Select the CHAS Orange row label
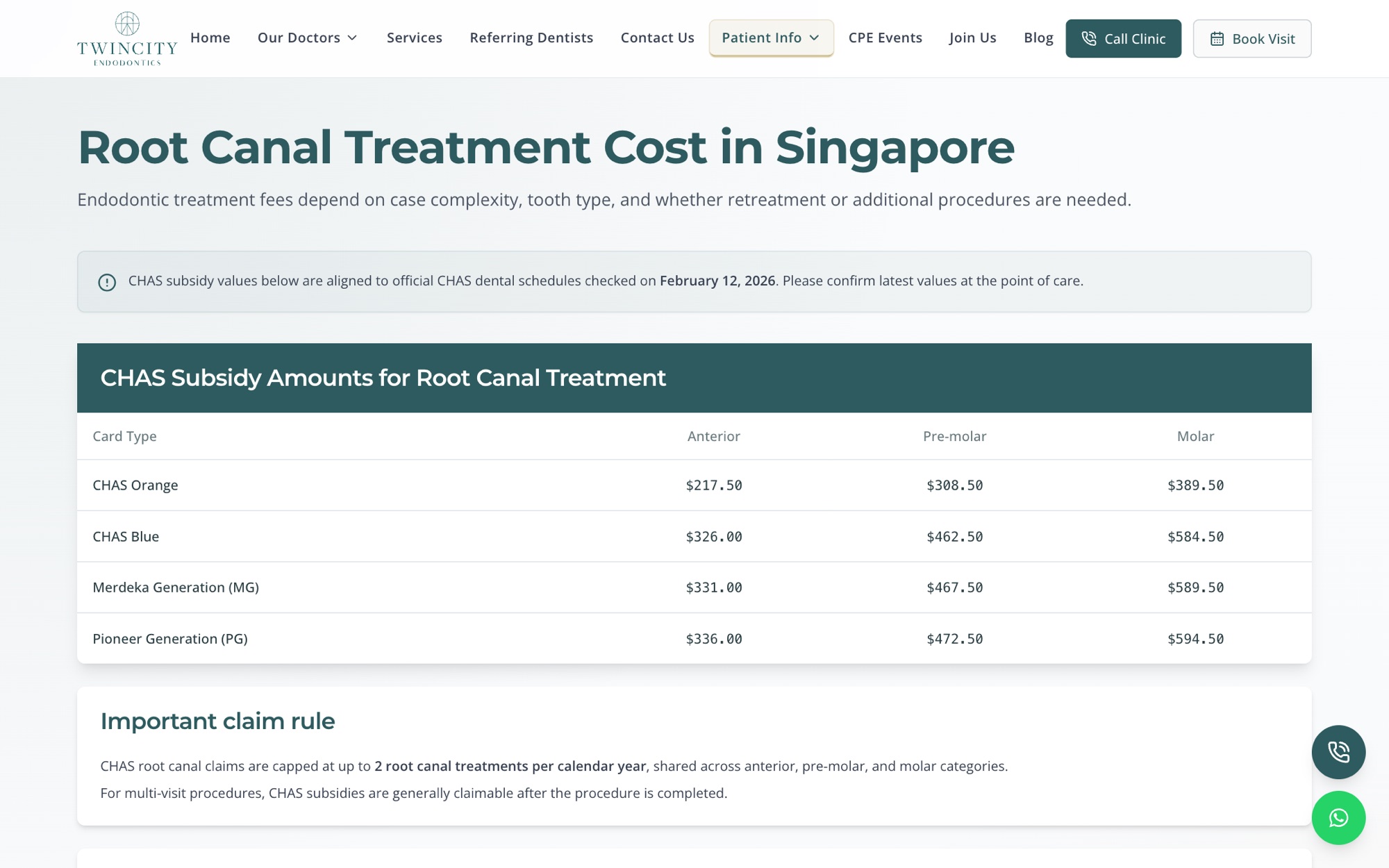1389x868 pixels. pos(135,485)
